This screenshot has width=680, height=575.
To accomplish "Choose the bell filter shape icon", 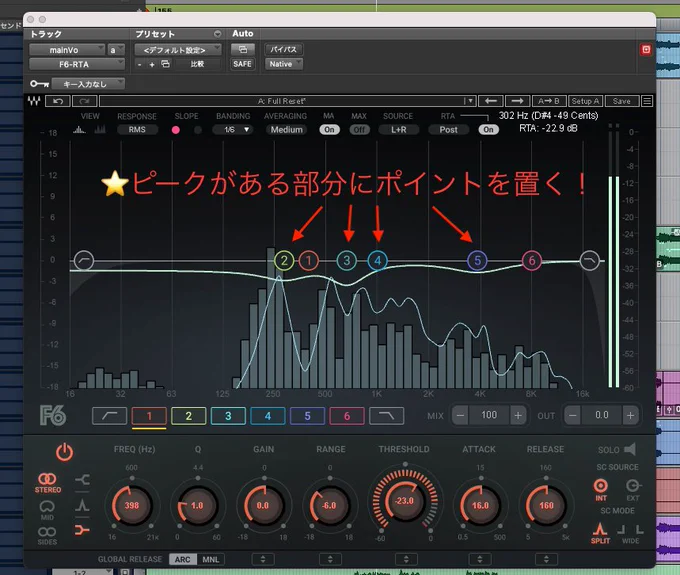I will (82, 505).
